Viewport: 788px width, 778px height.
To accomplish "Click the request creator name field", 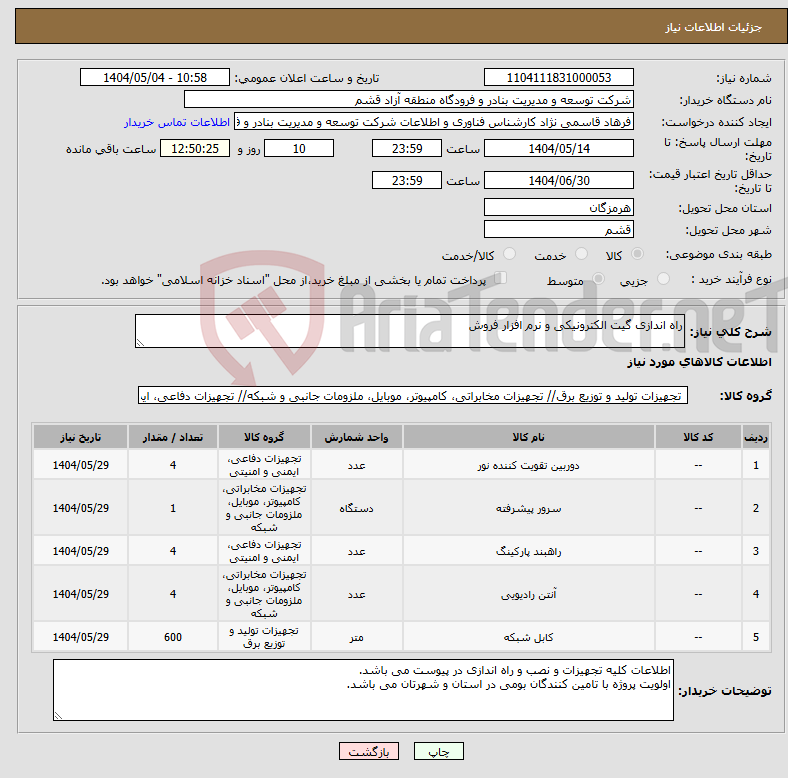I will tap(434, 122).
